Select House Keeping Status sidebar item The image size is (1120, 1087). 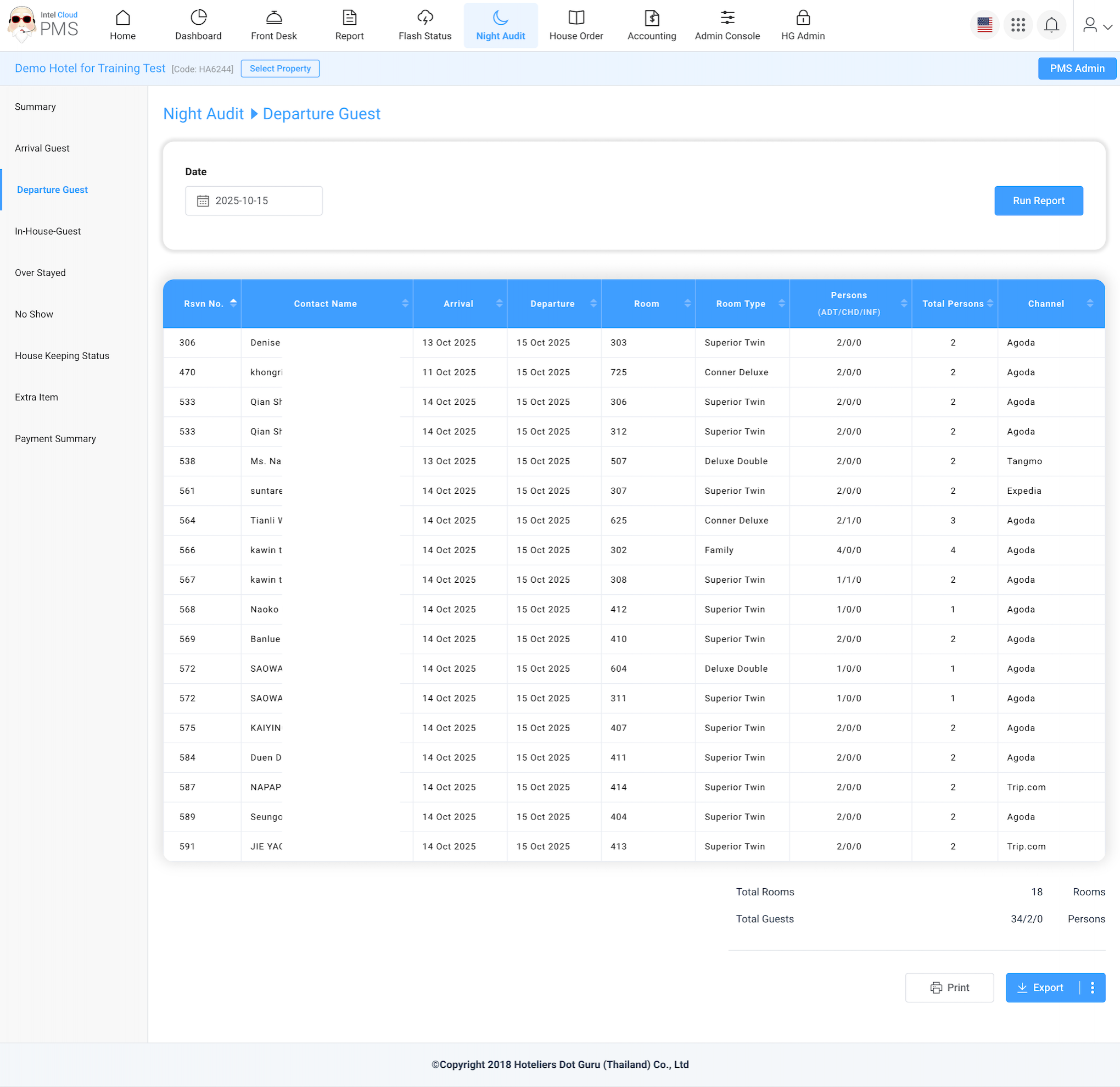61,356
